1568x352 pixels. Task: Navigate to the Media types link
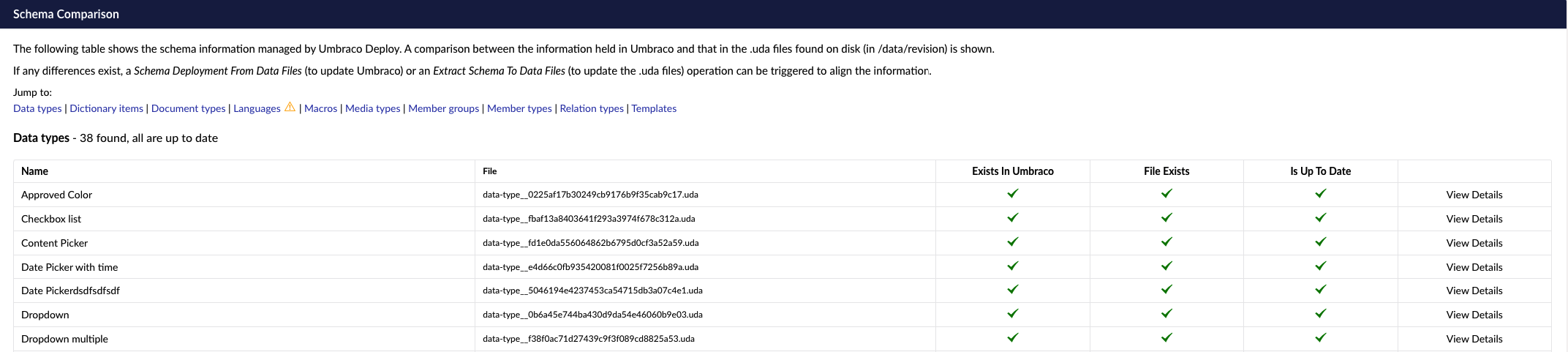(x=372, y=108)
